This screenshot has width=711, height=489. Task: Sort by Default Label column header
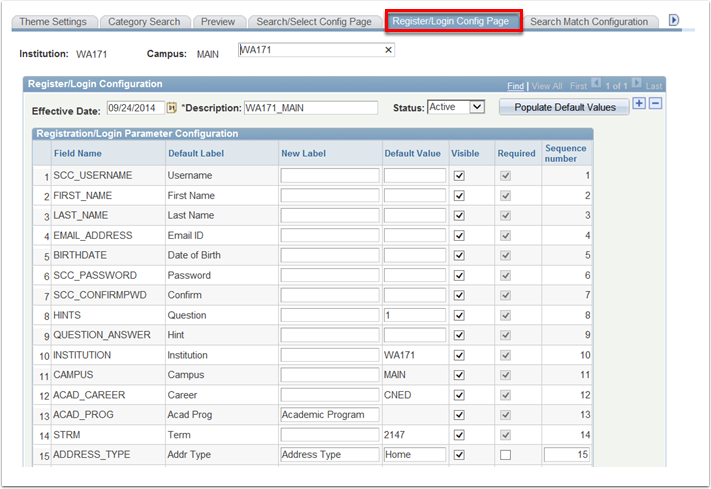coord(196,153)
